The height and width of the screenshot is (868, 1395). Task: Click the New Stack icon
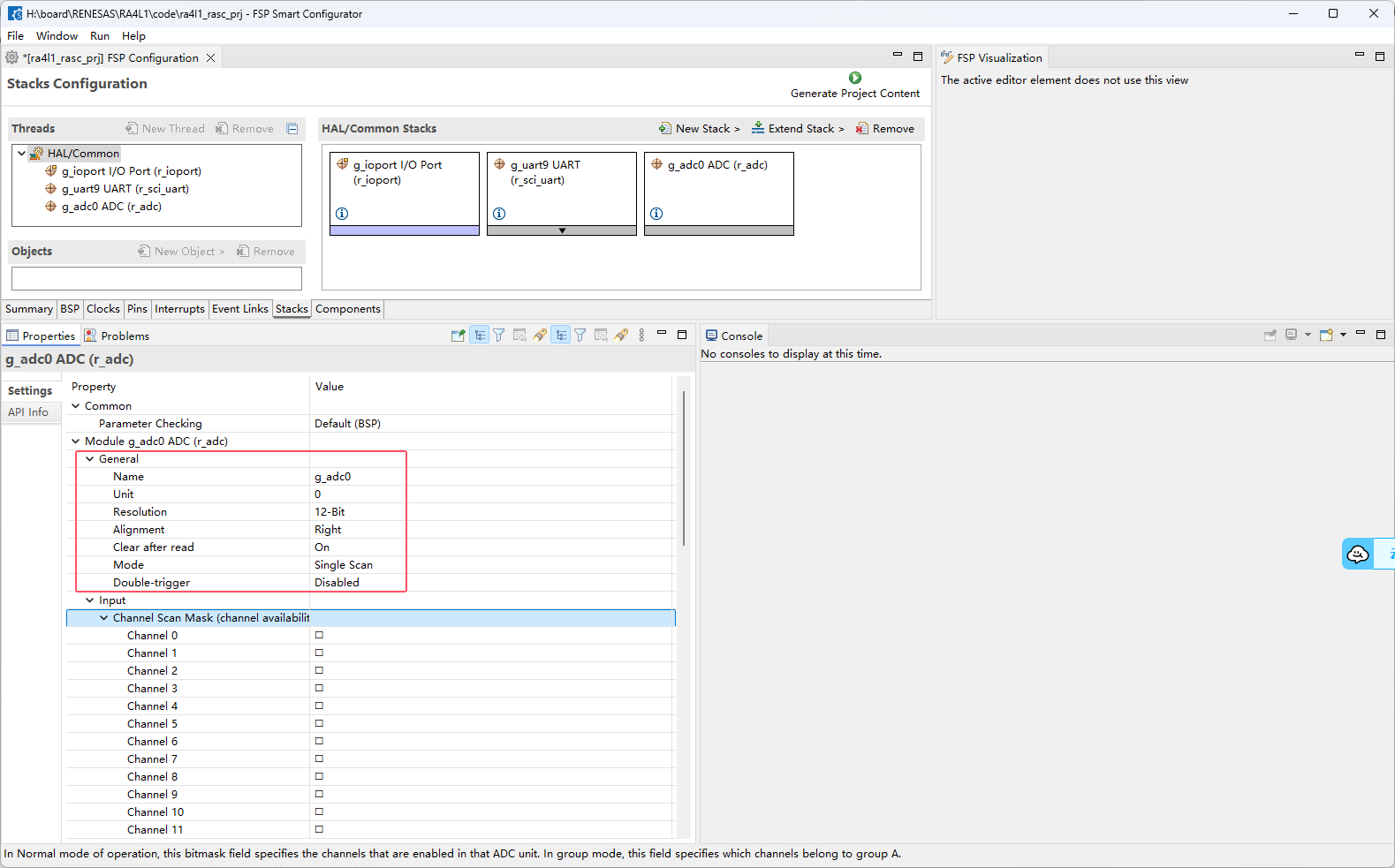[x=664, y=129]
